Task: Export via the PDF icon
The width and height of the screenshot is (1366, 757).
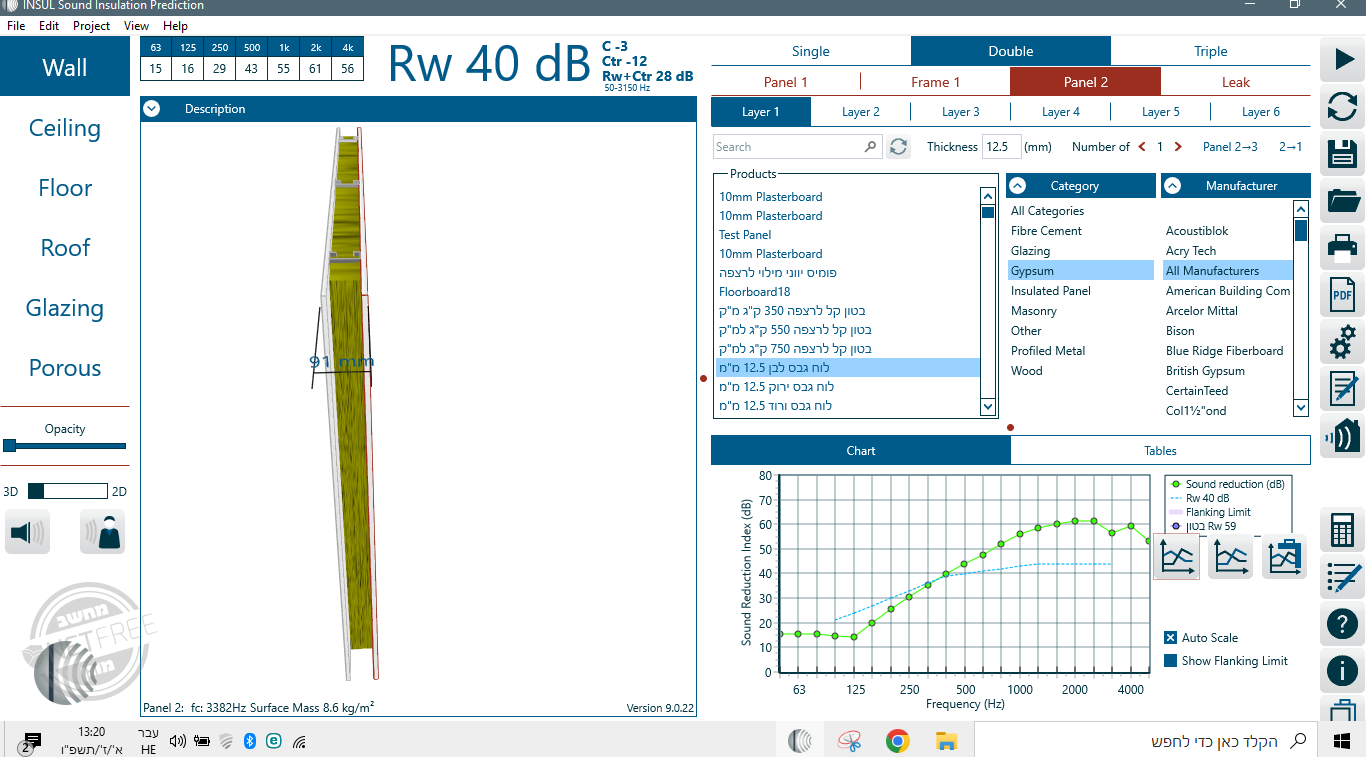Action: 1342,295
